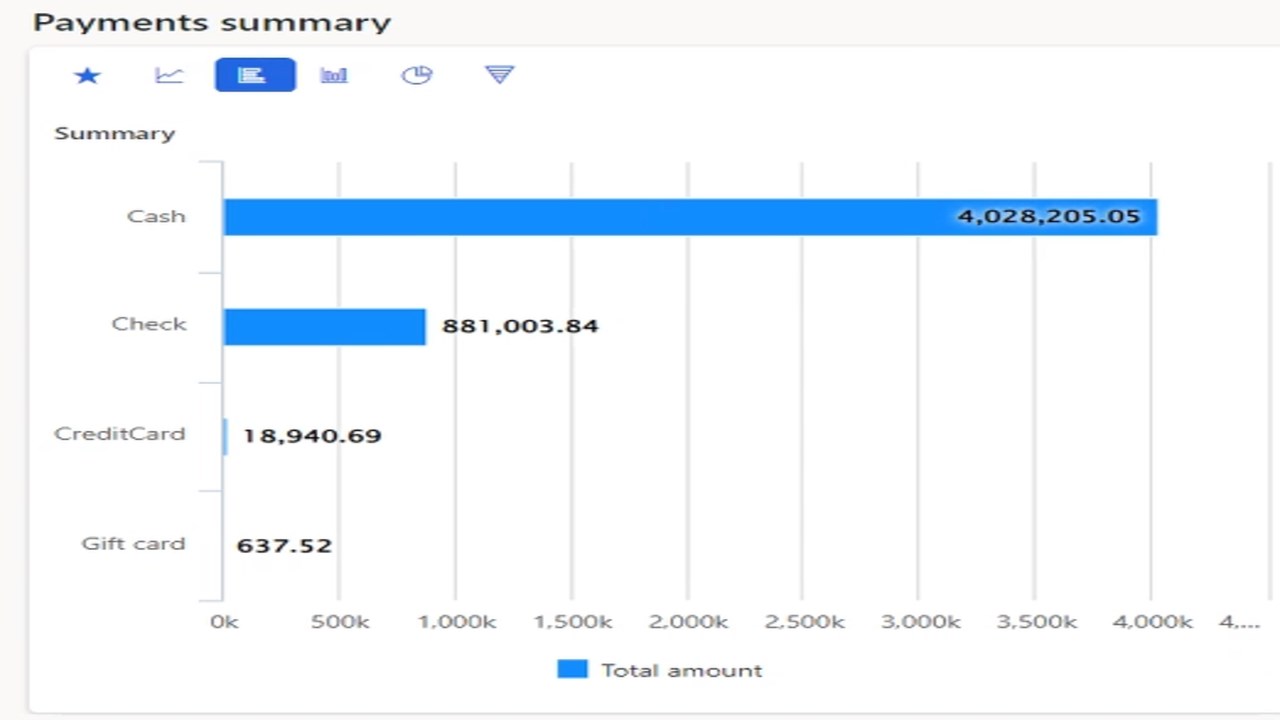
Task: Click the 4,000k axis tick label
Action: coord(1152,622)
